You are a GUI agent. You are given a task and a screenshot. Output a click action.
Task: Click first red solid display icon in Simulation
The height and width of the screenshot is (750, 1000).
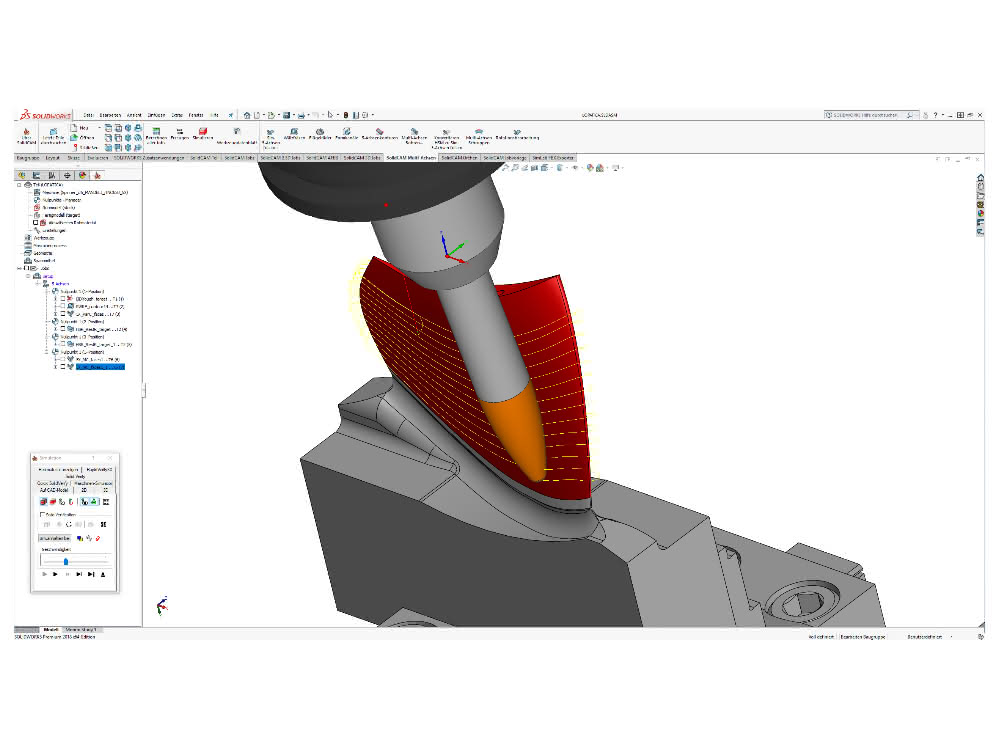43,502
